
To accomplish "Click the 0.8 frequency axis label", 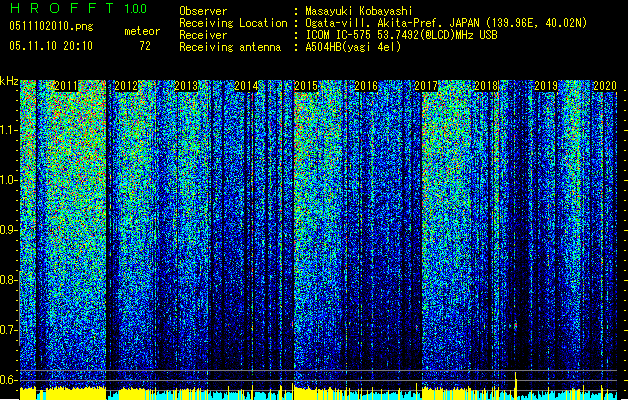I will coord(8,280).
